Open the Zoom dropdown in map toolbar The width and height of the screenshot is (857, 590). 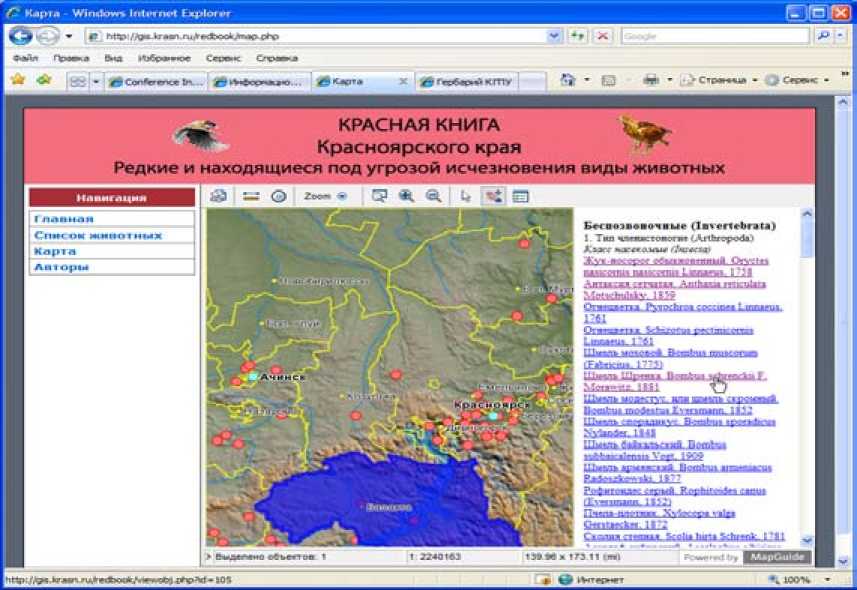pos(326,196)
